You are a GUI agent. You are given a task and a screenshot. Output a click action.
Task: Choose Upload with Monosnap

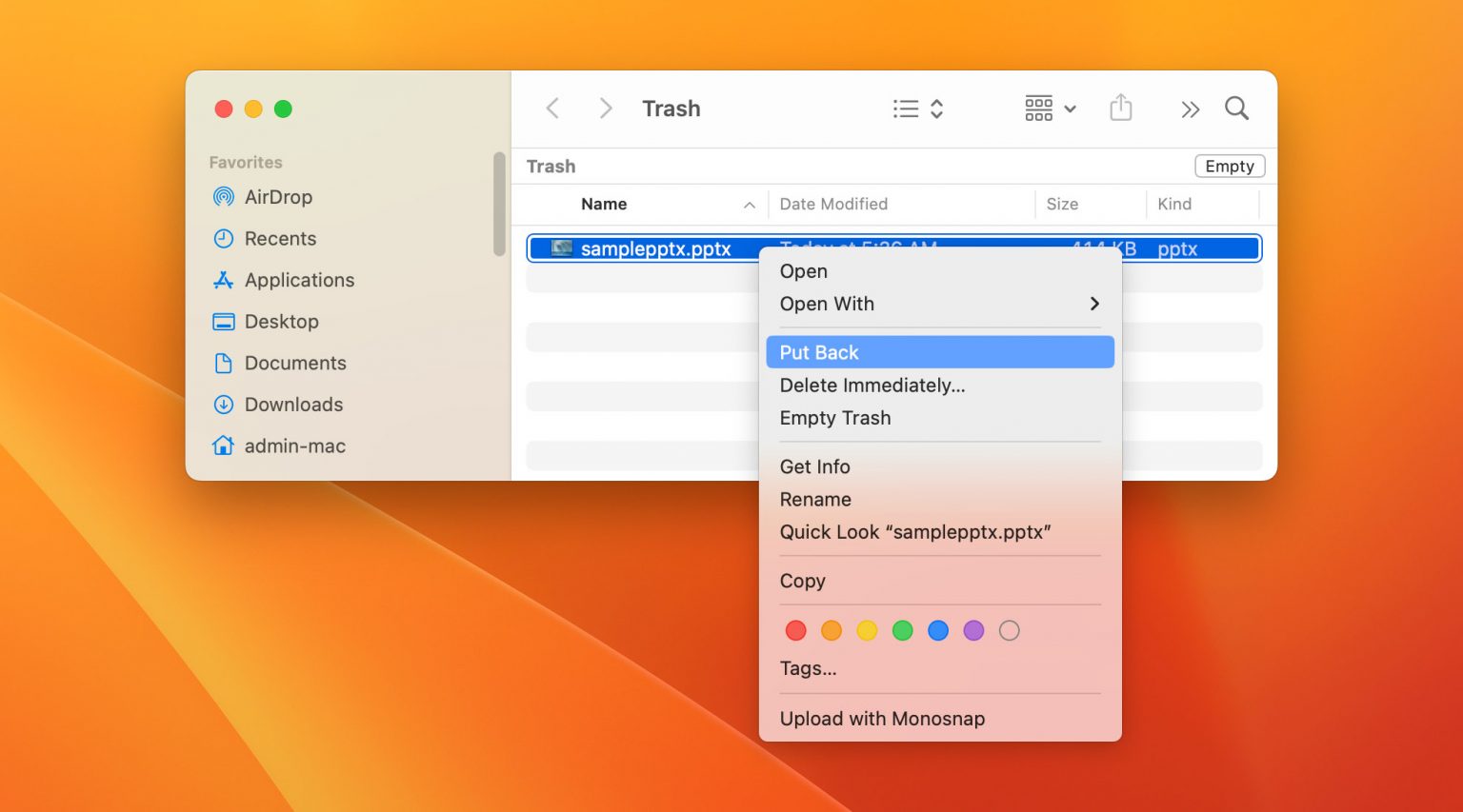point(881,719)
